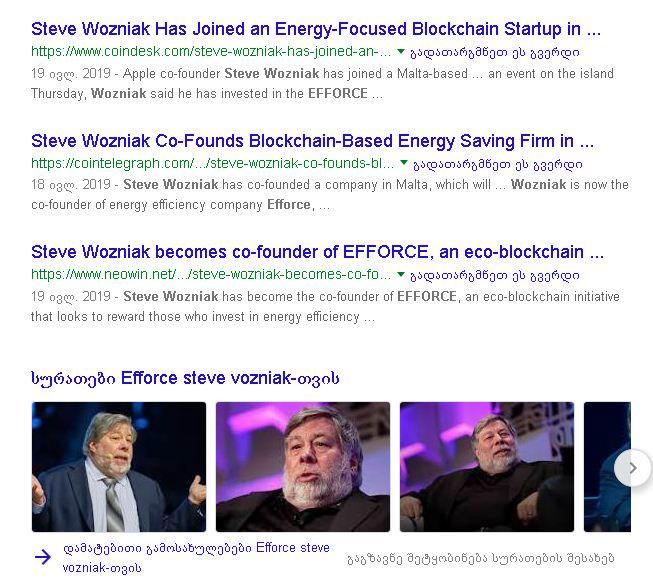Open the close-up Wozniak photo with purple background
Screen dimensions: 653x587
(303, 467)
